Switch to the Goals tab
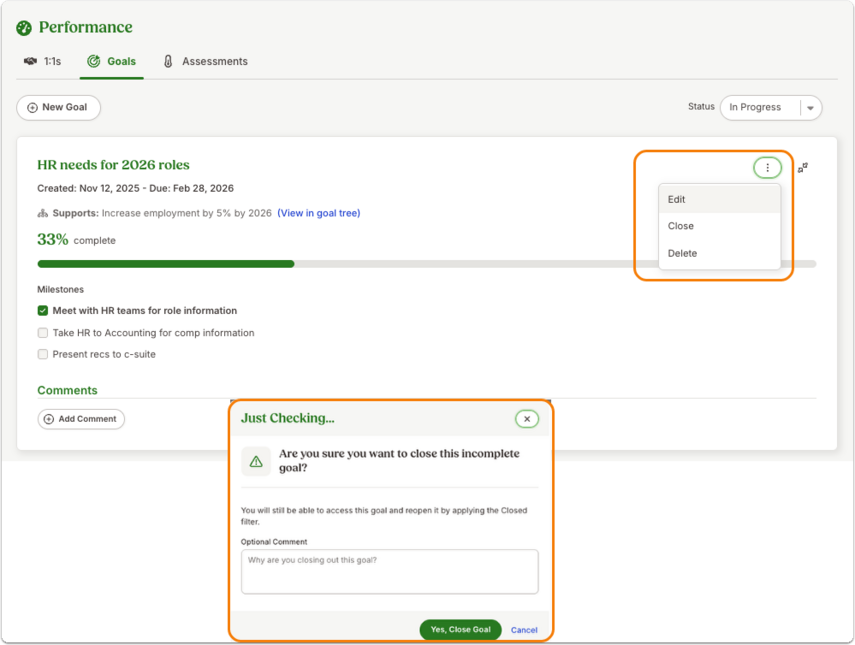The width and height of the screenshot is (855, 645). (x=112, y=61)
